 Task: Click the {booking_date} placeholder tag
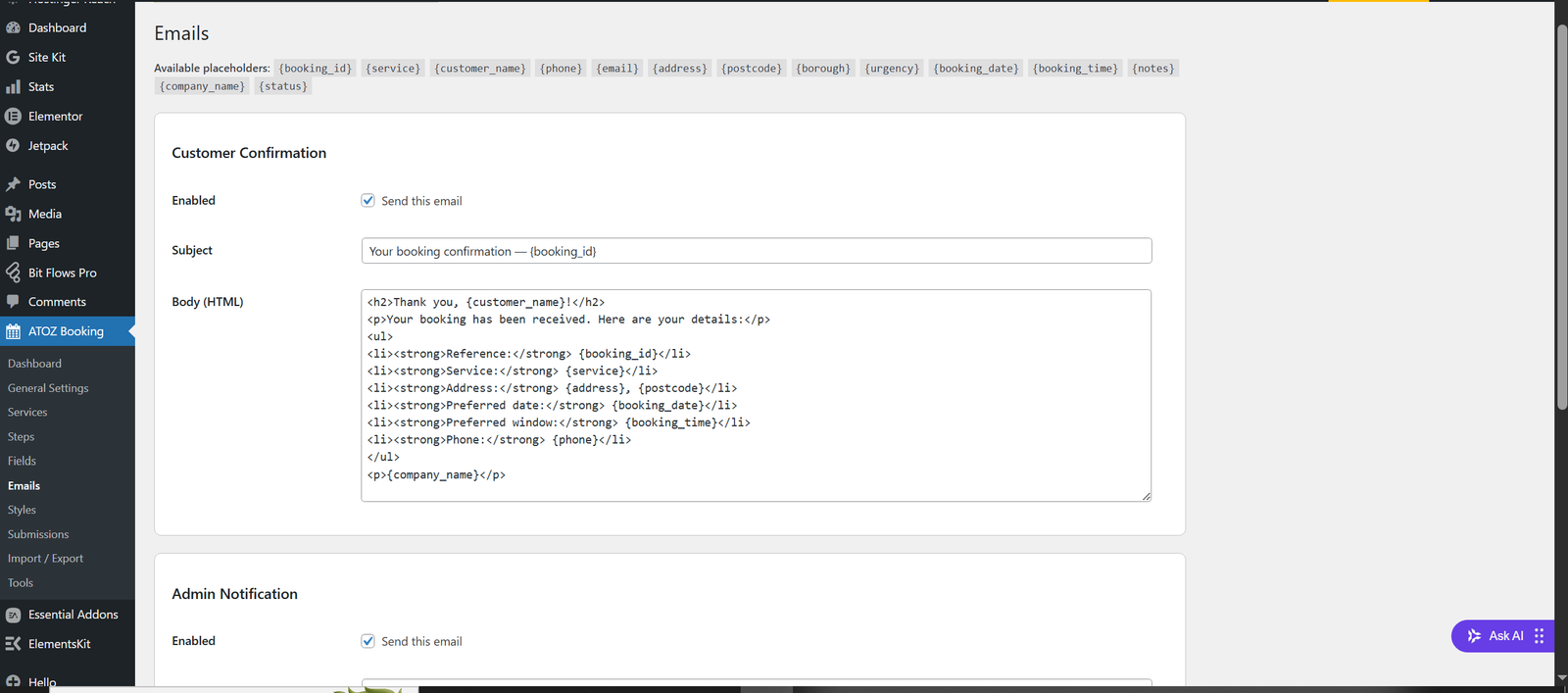(x=975, y=69)
